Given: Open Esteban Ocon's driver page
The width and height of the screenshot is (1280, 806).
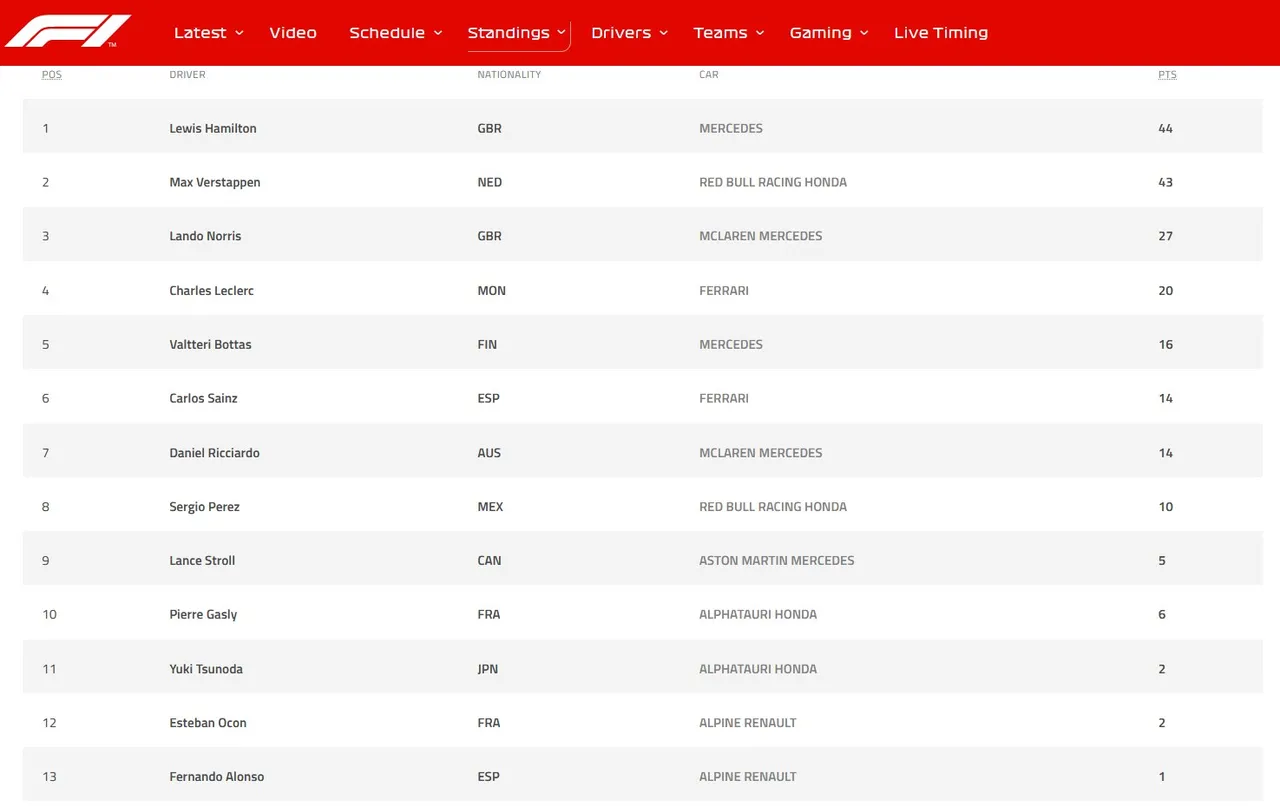Looking at the screenshot, I should pyautogui.click(x=208, y=722).
